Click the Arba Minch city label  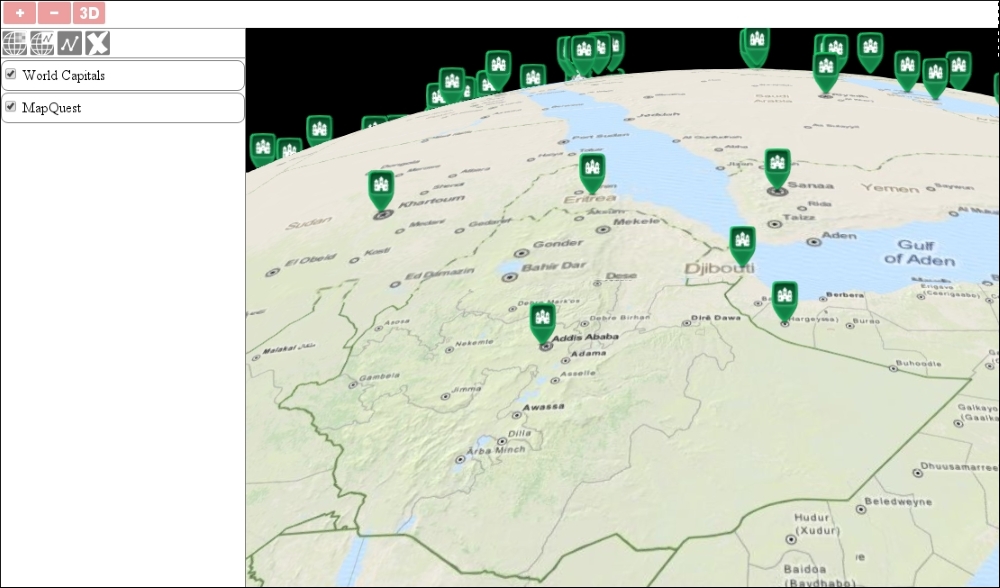496,450
